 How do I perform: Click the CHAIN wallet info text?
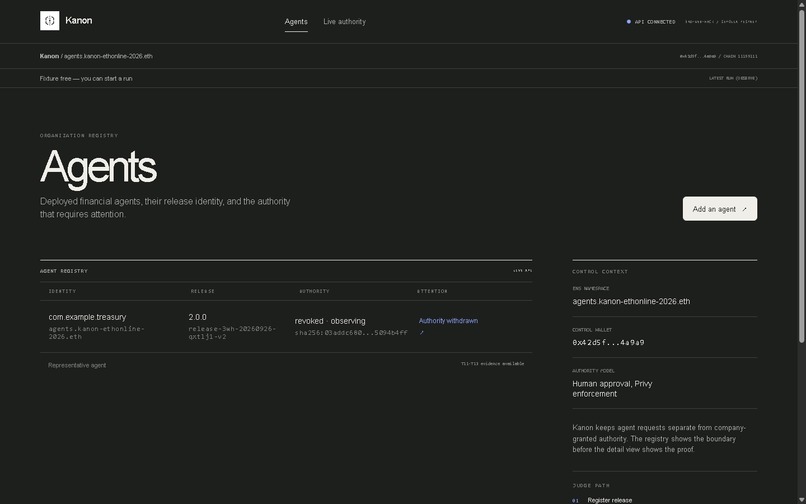point(719,56)
